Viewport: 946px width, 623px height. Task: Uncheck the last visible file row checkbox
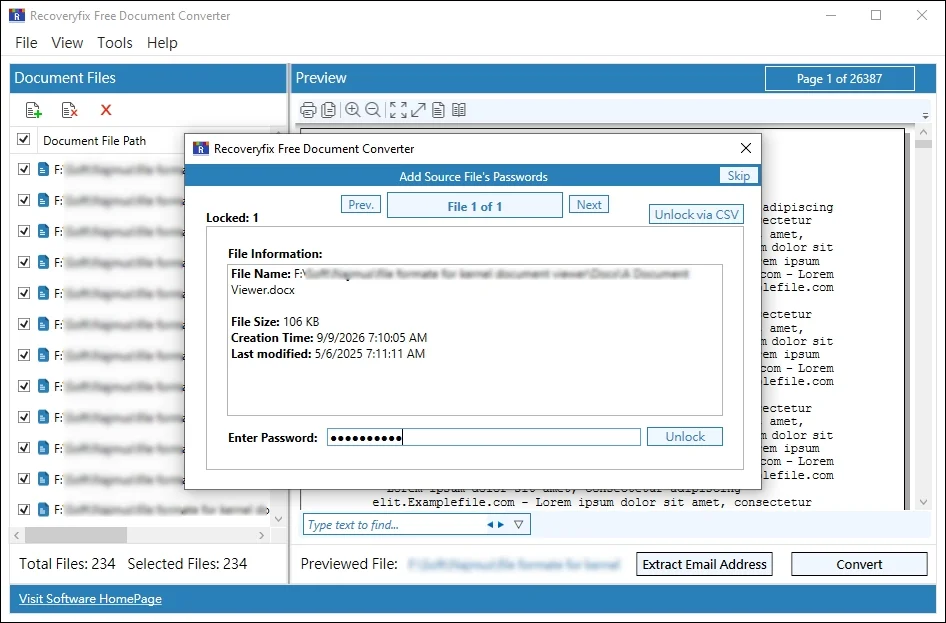[x=24, y=509]
